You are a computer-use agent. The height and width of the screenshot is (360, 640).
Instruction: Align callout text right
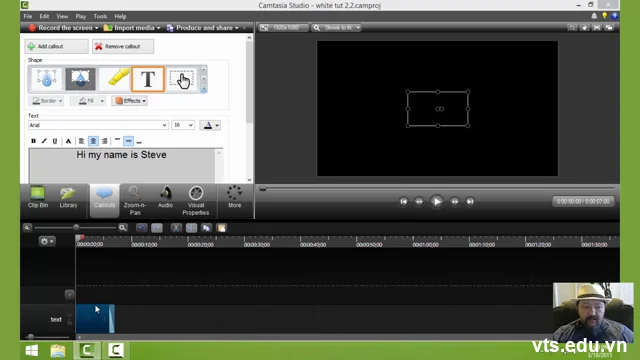105,141
